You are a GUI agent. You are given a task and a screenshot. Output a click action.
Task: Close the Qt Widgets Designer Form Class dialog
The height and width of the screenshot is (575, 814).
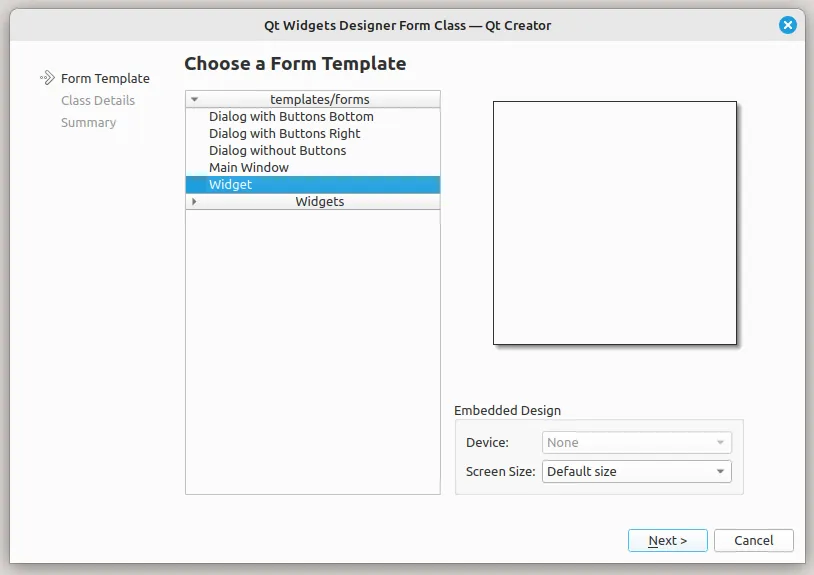click(x=787, y=25)
